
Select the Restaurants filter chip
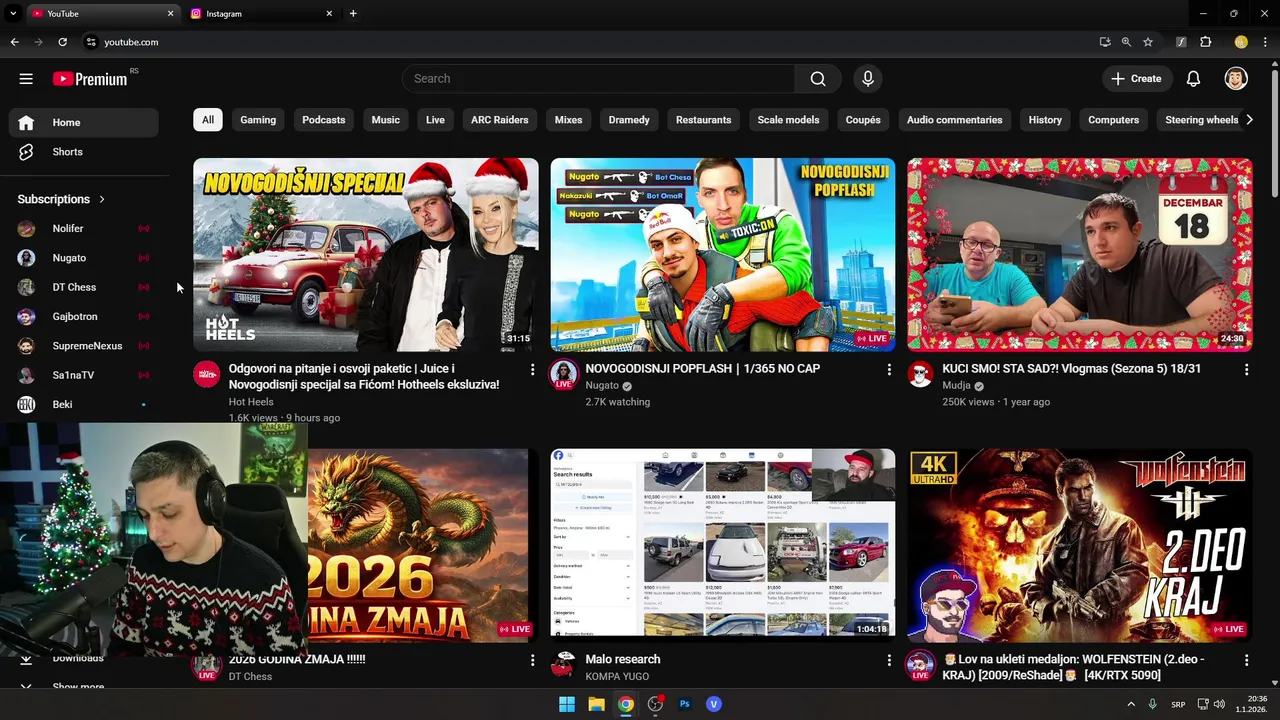click(704, 120)
